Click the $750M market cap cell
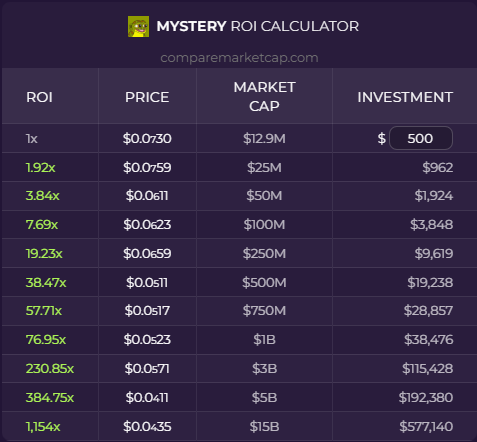477x442 pixels. click(x=264, y=311)
